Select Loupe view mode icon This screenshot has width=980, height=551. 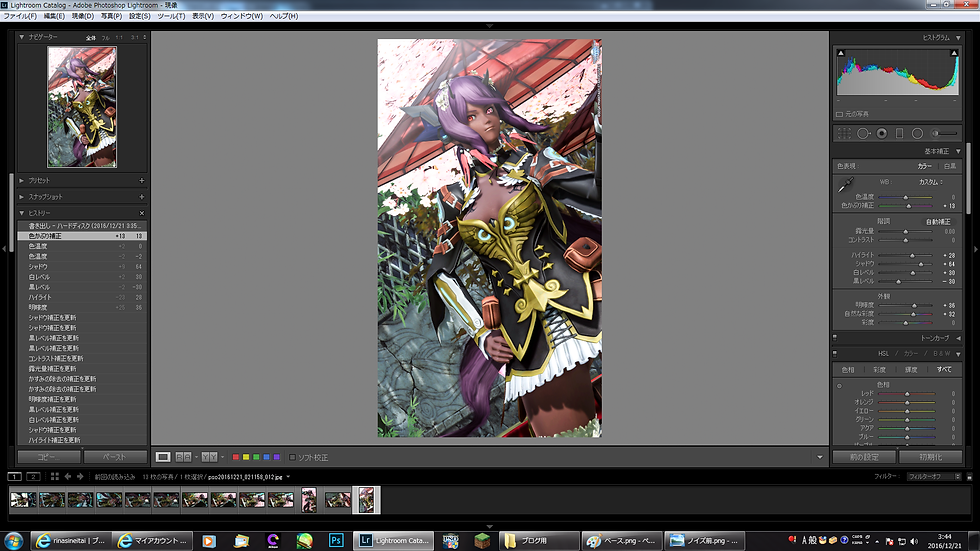(x=162, y=457)
